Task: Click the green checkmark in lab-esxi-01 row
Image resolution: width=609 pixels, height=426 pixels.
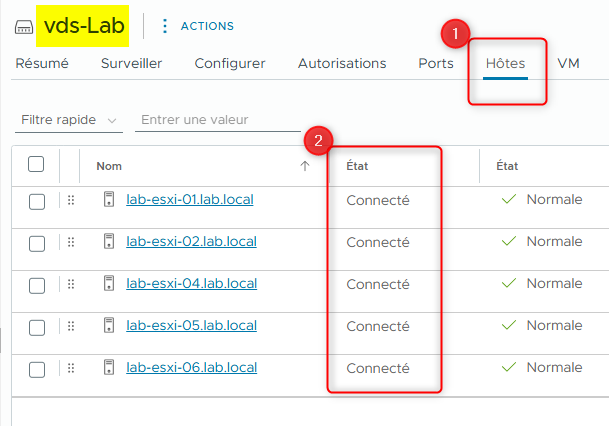Action: click(x=509, y=199)
